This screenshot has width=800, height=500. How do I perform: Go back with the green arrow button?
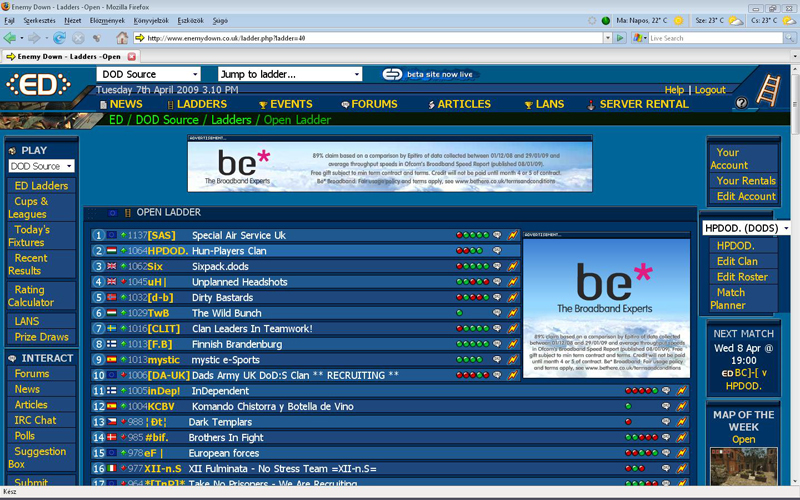pos(10,38)
